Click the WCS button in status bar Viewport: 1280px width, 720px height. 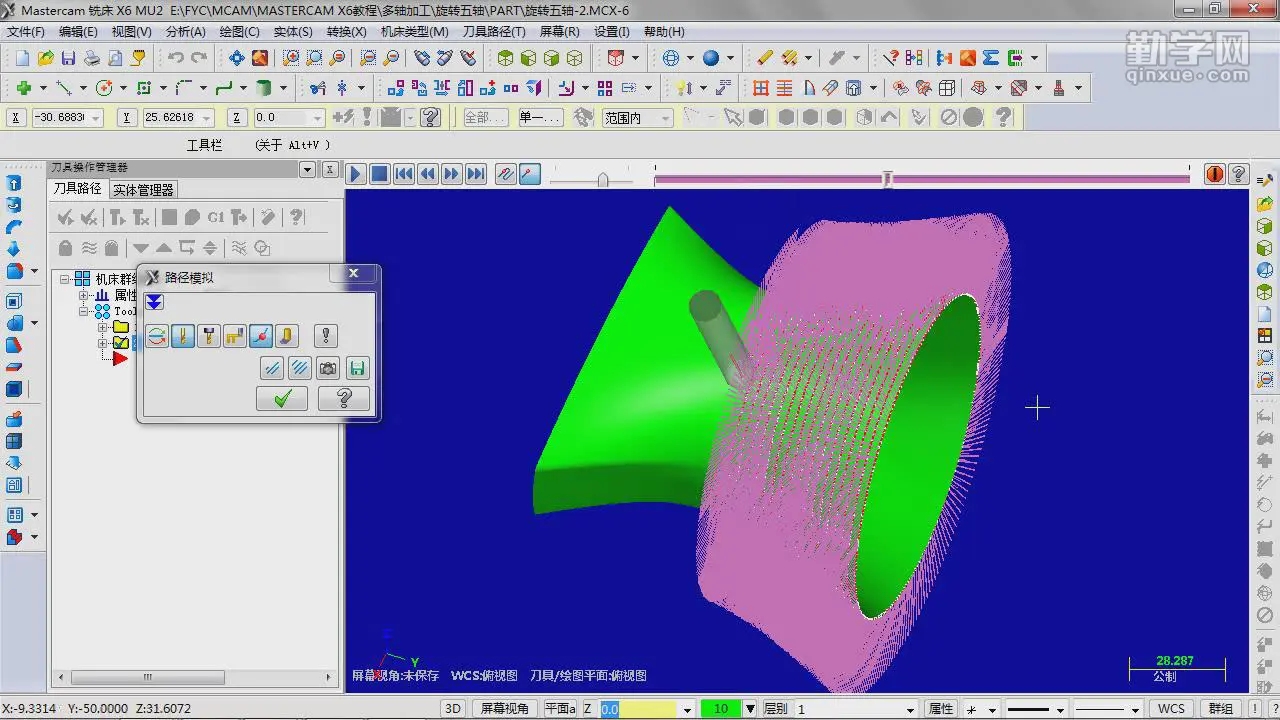tap(1171, 708)
